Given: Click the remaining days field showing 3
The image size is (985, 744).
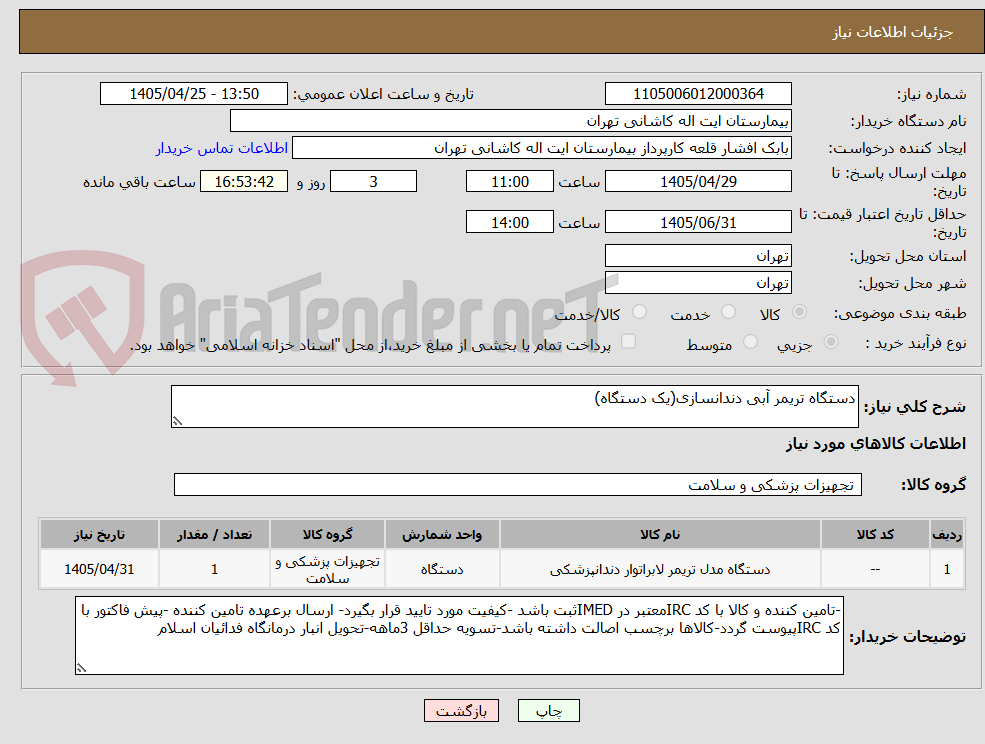Looking at the screenshot, I should tap(373, 182).
